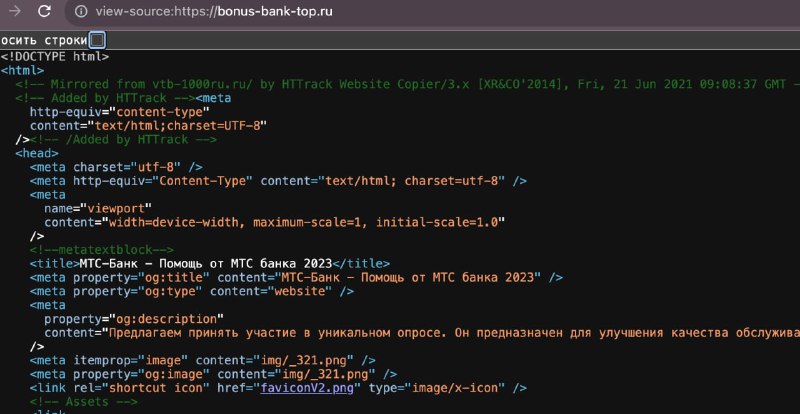Viewport: 800px width, 414px height.
Task: Click name="viewport" attribute line
Action: click(x=98, y=208)
